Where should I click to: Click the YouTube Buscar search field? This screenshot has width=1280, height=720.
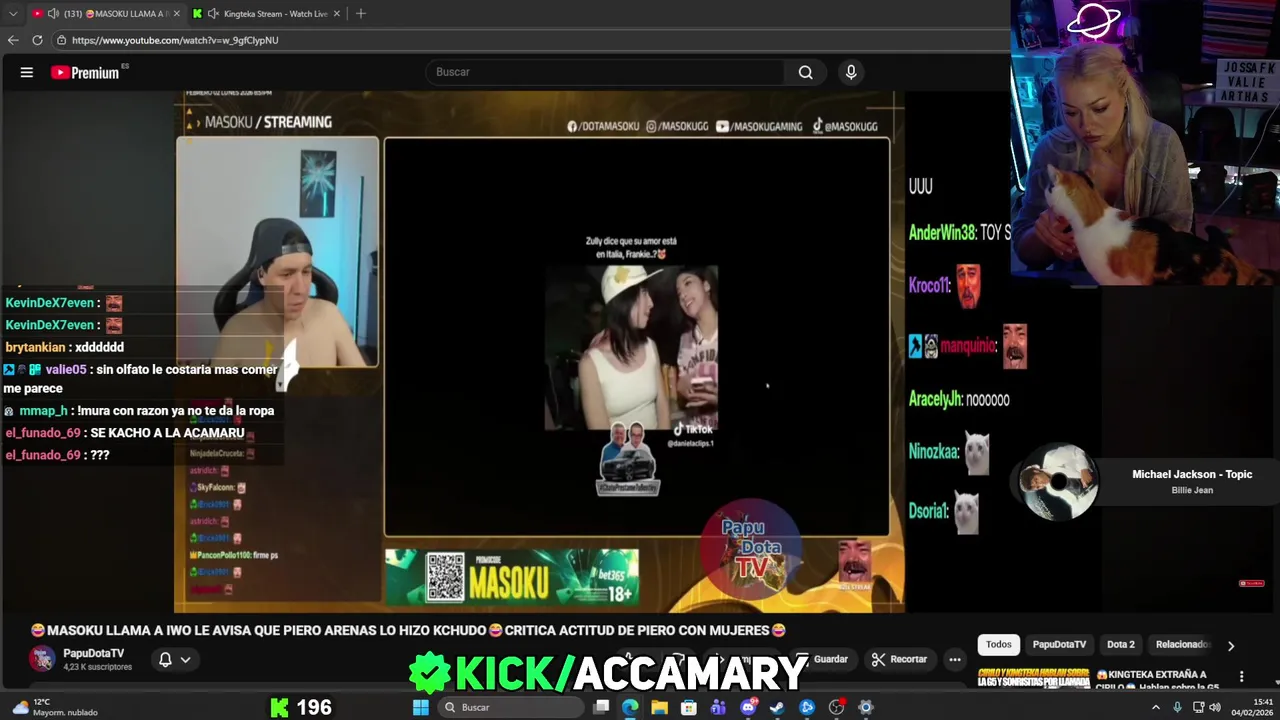click(605, 72)
